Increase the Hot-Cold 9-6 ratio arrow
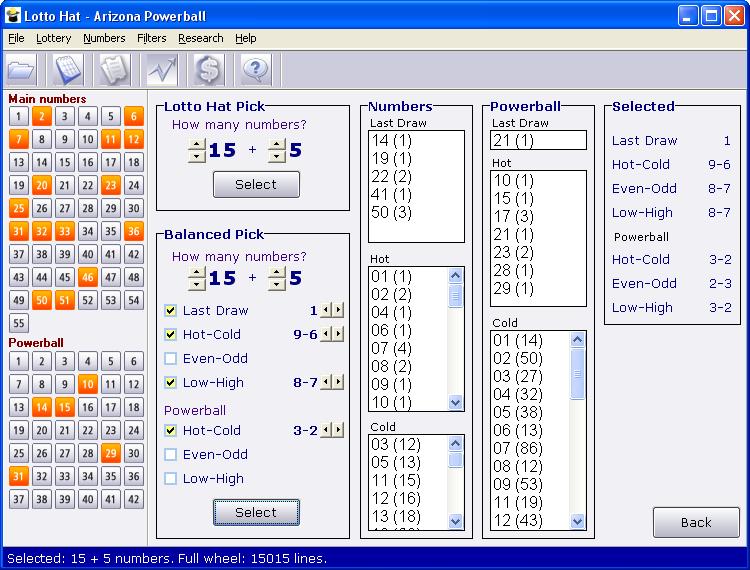 pyautogui.click(x=339, y=333)
